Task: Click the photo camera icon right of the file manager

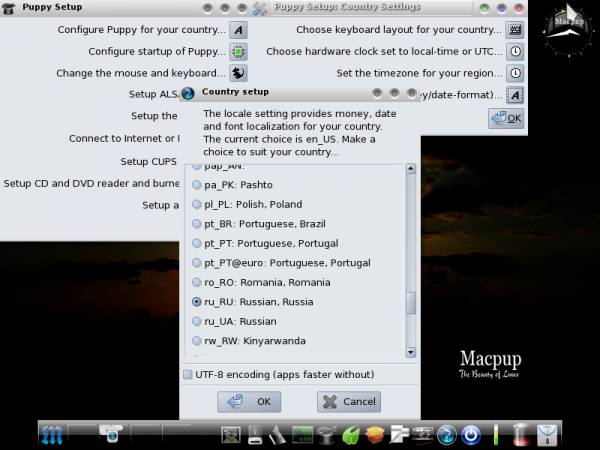Action: (423, 435)
